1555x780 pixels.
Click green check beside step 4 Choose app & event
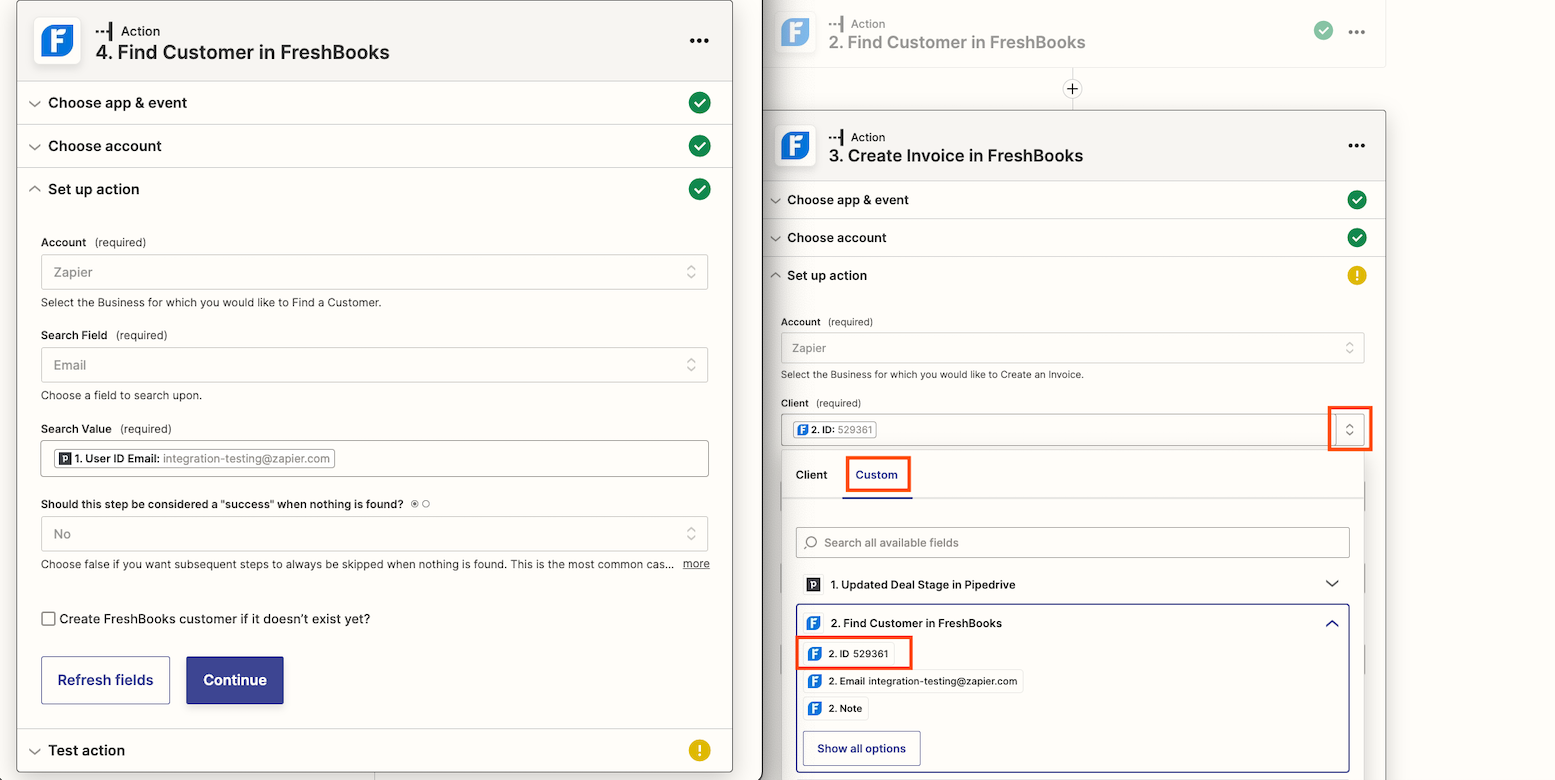click(699, 103)
